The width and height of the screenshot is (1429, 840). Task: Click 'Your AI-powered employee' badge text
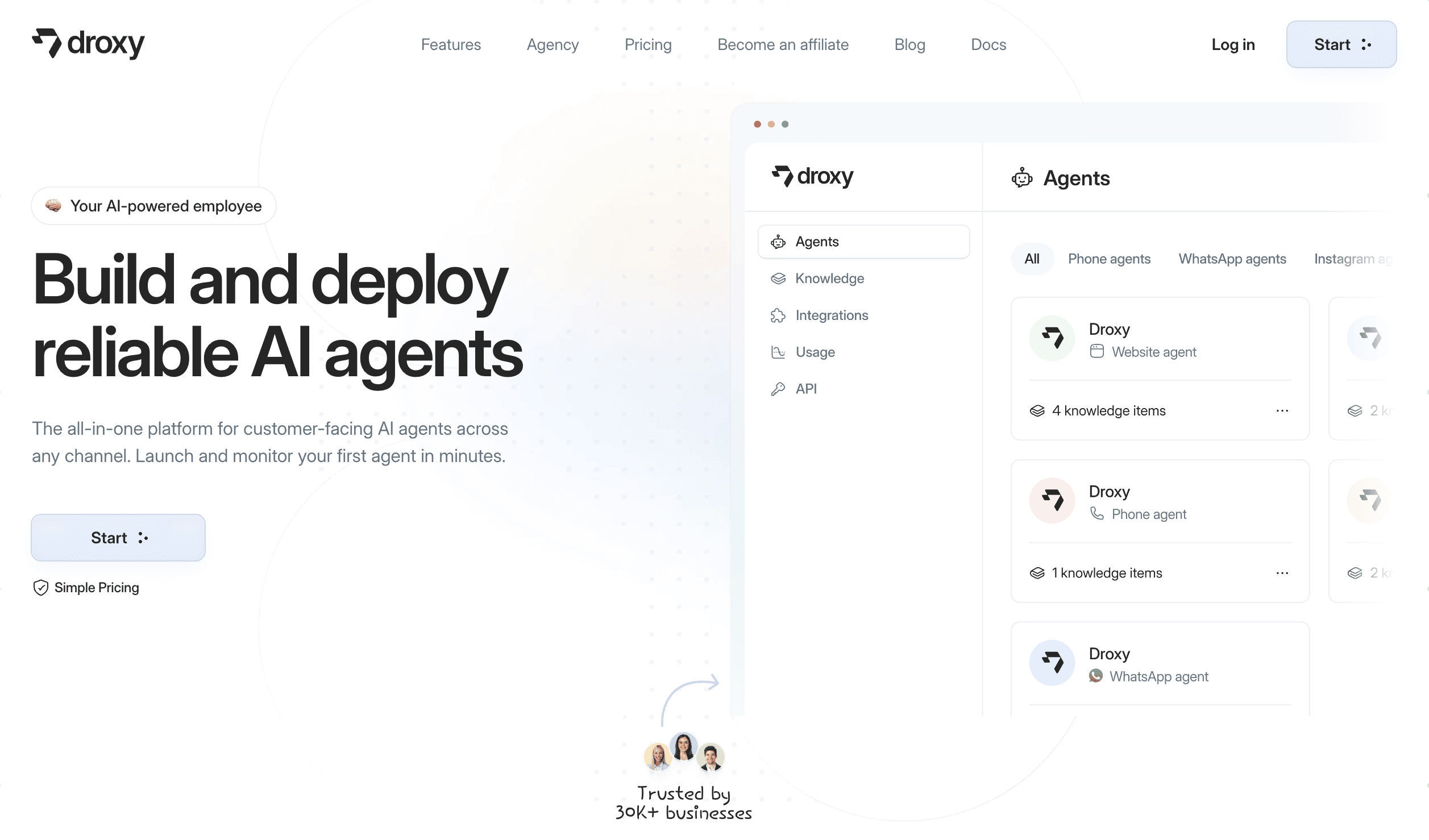[x=166, y=206]
